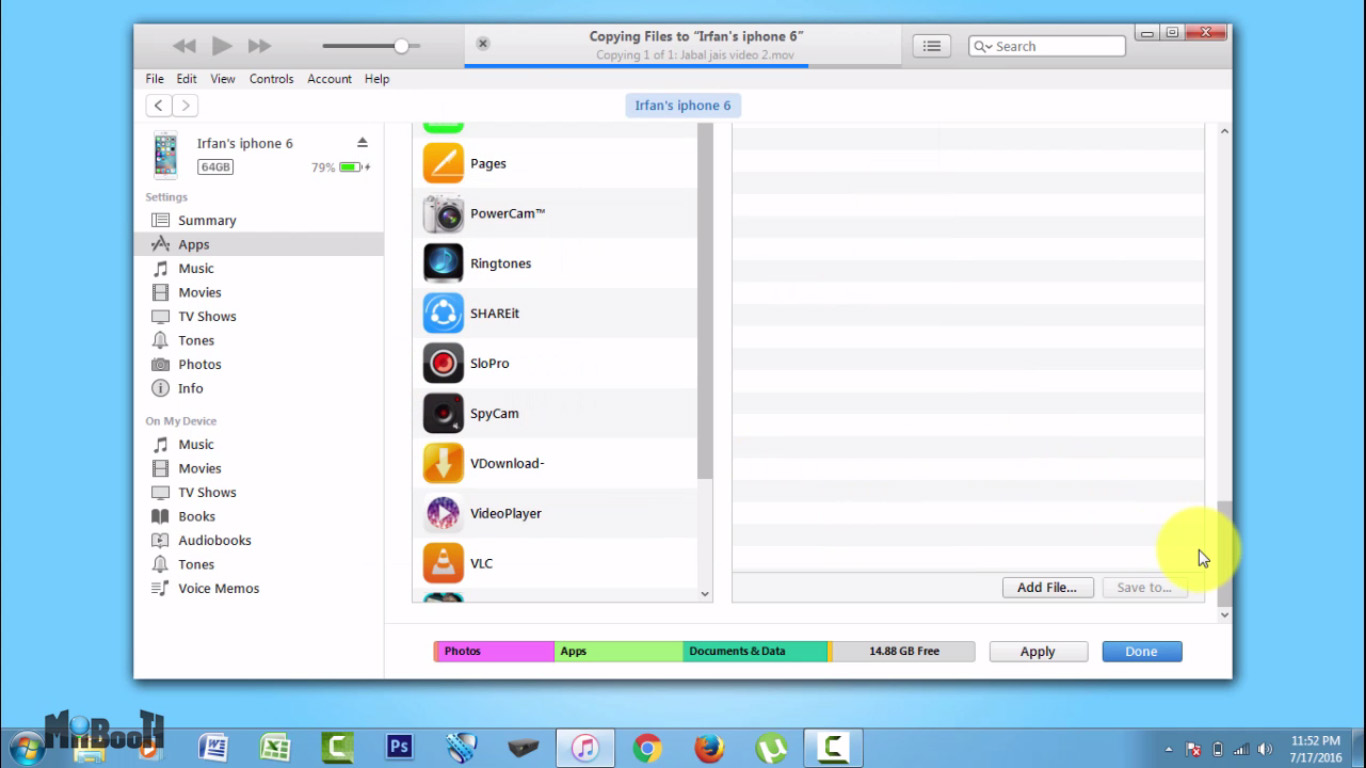Open the Help menu
This screenshot has width=1366, height=768.
click(x=377, y=79)
